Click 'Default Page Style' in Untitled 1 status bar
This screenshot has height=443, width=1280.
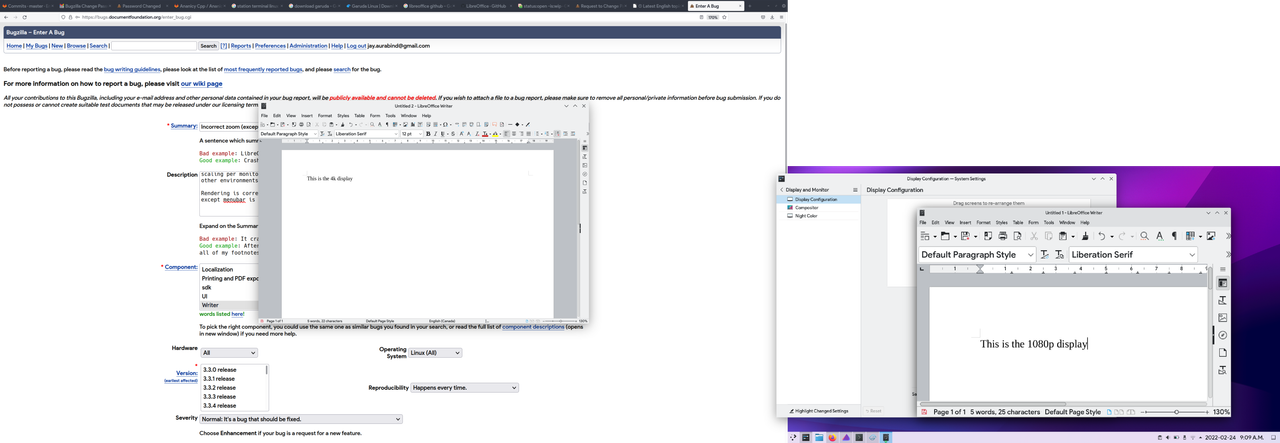pos(1072,412)
